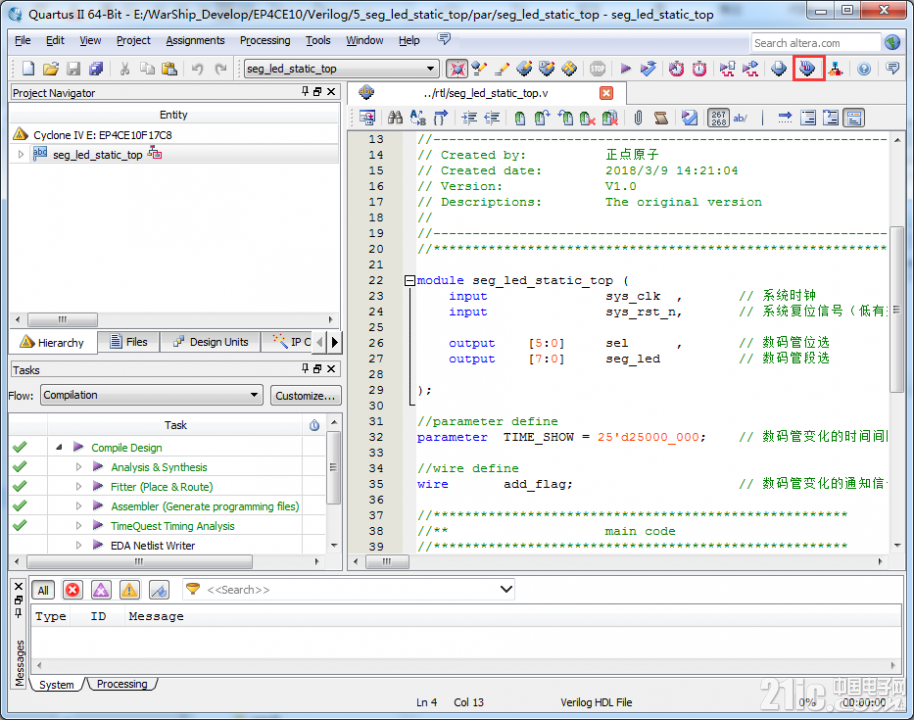Expand Analysis & Synthesis task
914x720 pixels.
pos(79,467)
